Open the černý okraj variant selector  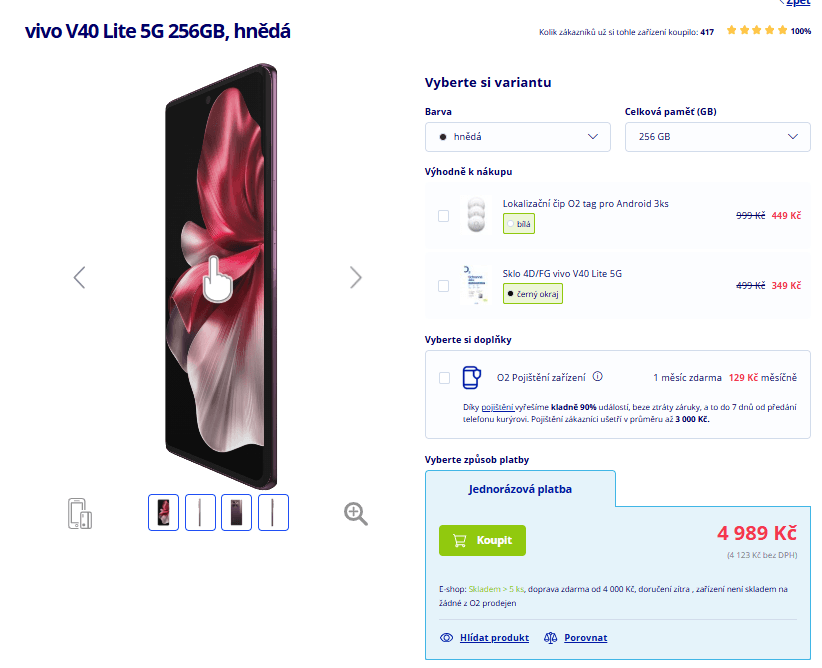(x=533, y=294)
